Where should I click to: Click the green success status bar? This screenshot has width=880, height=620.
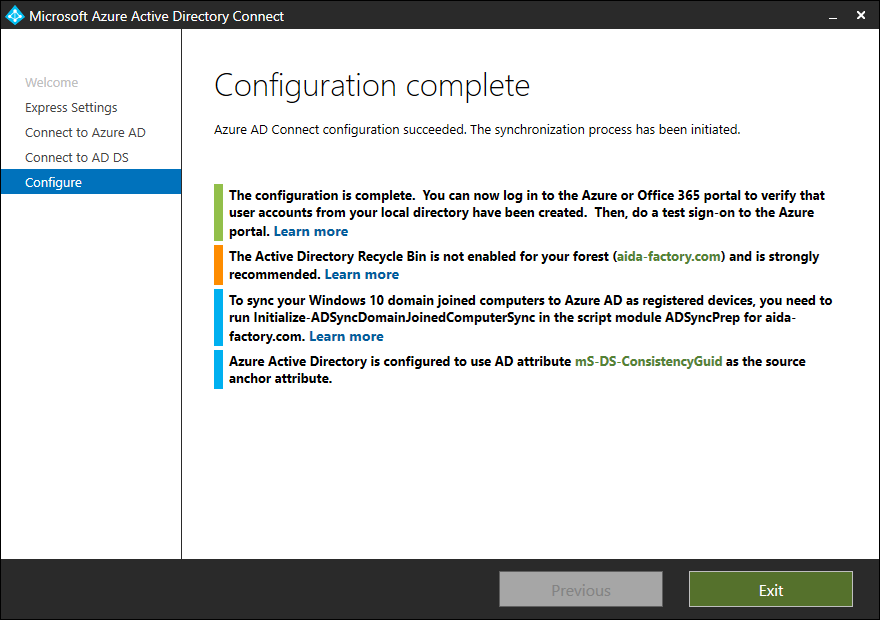(x=218, y=212)
